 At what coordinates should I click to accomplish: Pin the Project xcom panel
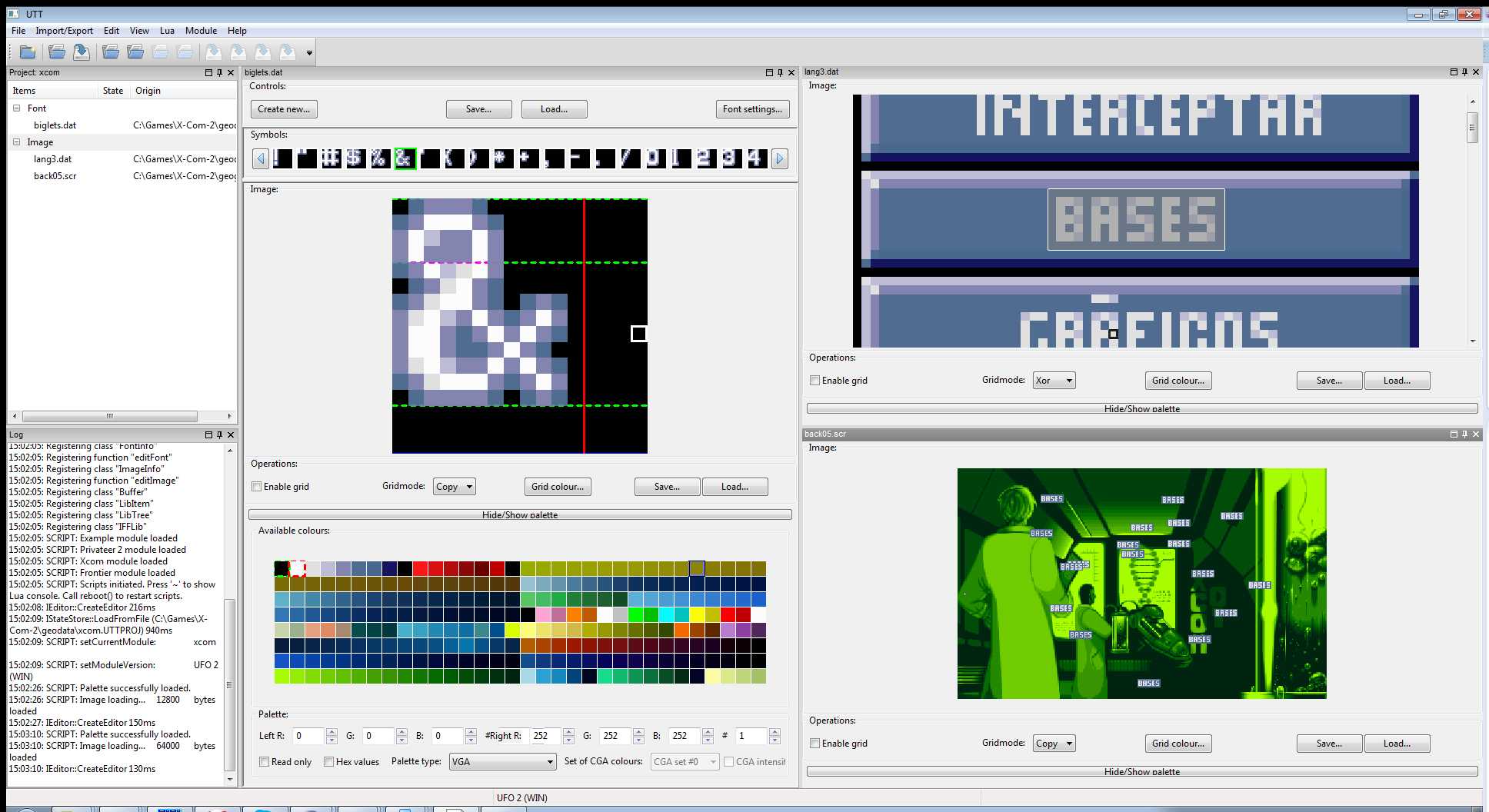click(x=219, y=72)
